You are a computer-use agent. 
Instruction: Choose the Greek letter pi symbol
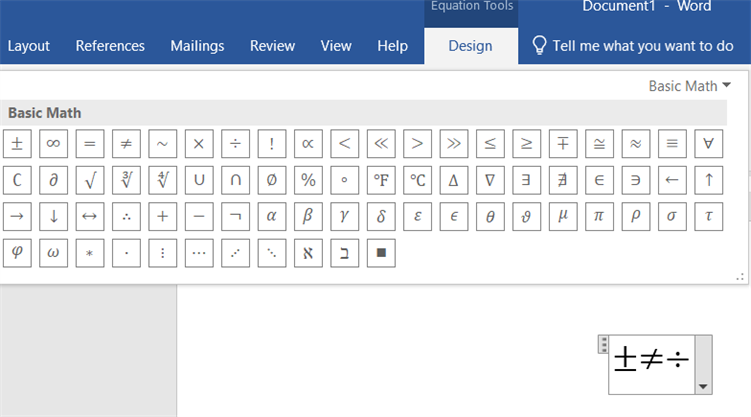click(x=599, y=216)
